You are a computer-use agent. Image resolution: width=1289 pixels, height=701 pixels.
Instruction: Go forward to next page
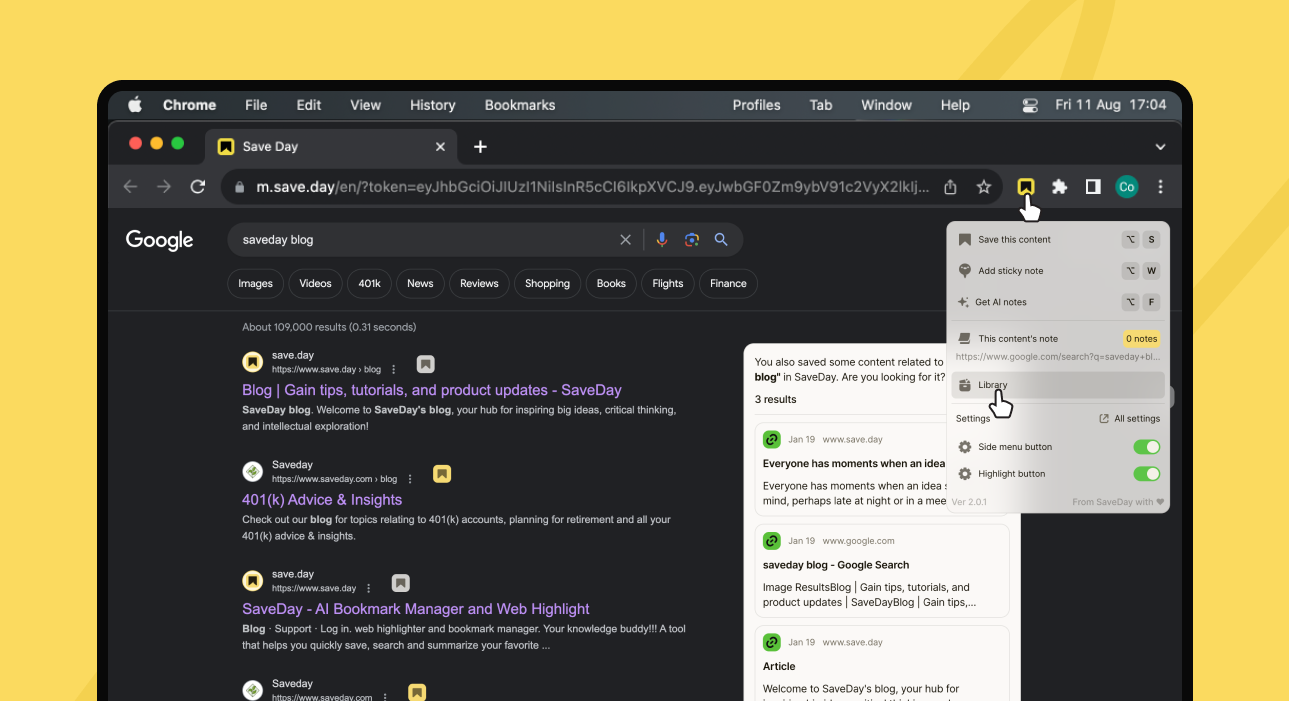tap(164, 187)
